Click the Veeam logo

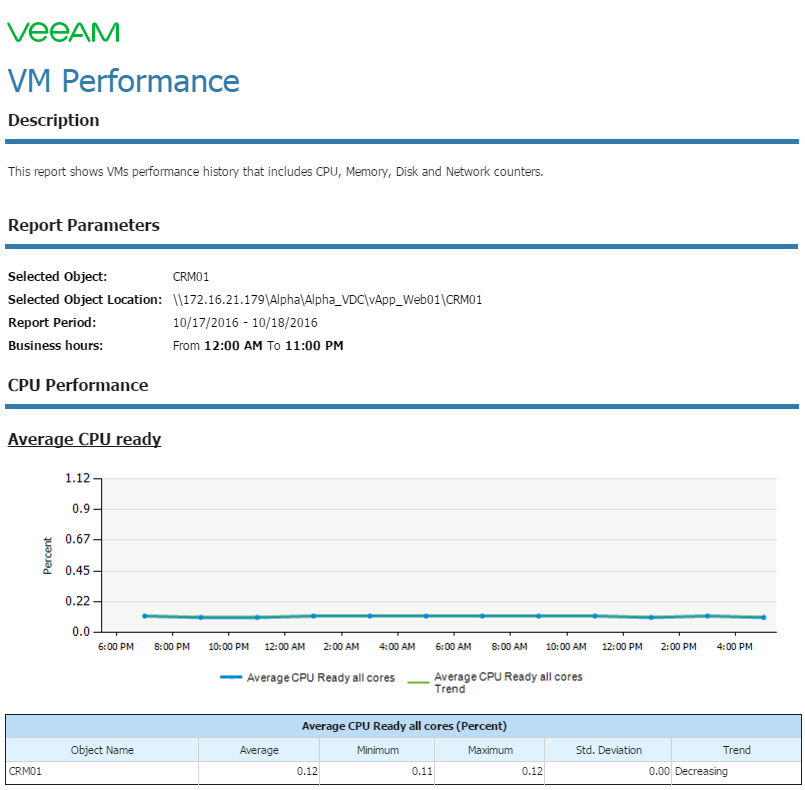pyautogui.click(x=63, y=32)
